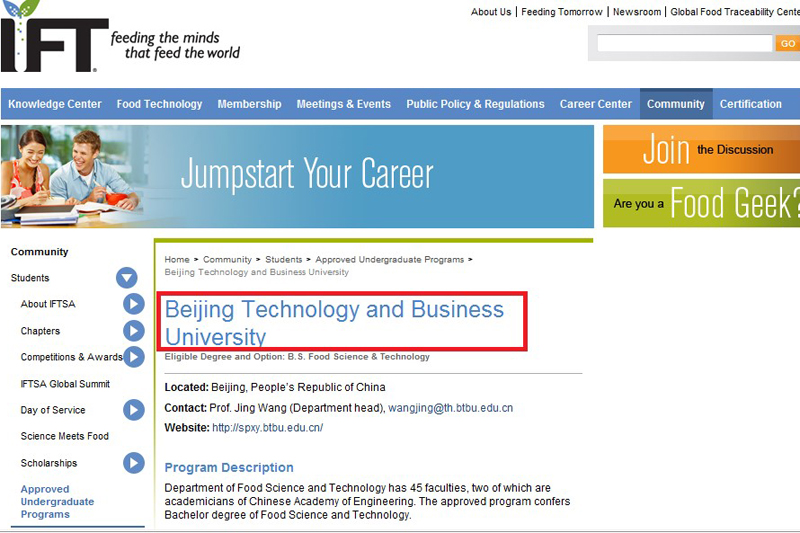The width and height of the screenshot is (800, 533).
Task: Open IFTSA Global Summit in sidebar
Action: 65,384
